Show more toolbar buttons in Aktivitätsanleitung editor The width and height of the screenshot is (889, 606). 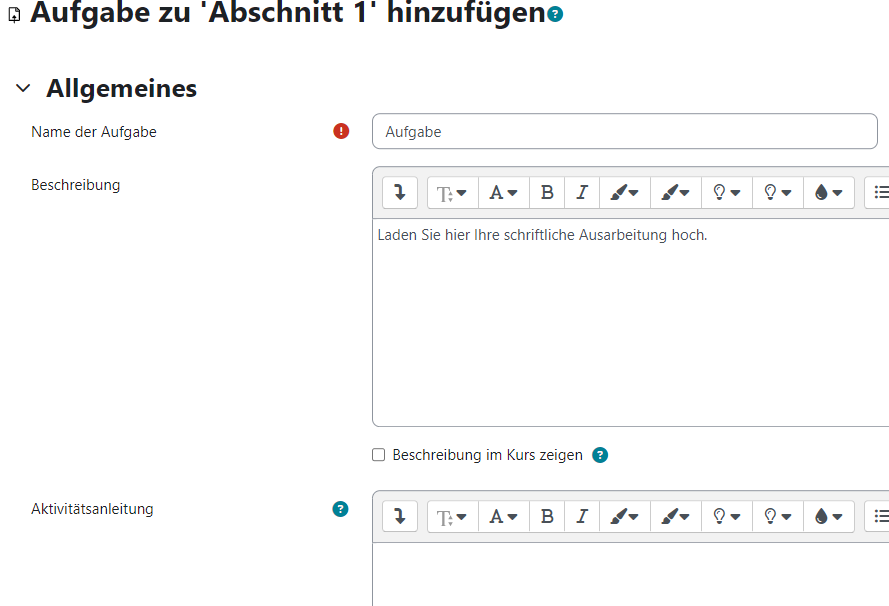tap(399, 516)
